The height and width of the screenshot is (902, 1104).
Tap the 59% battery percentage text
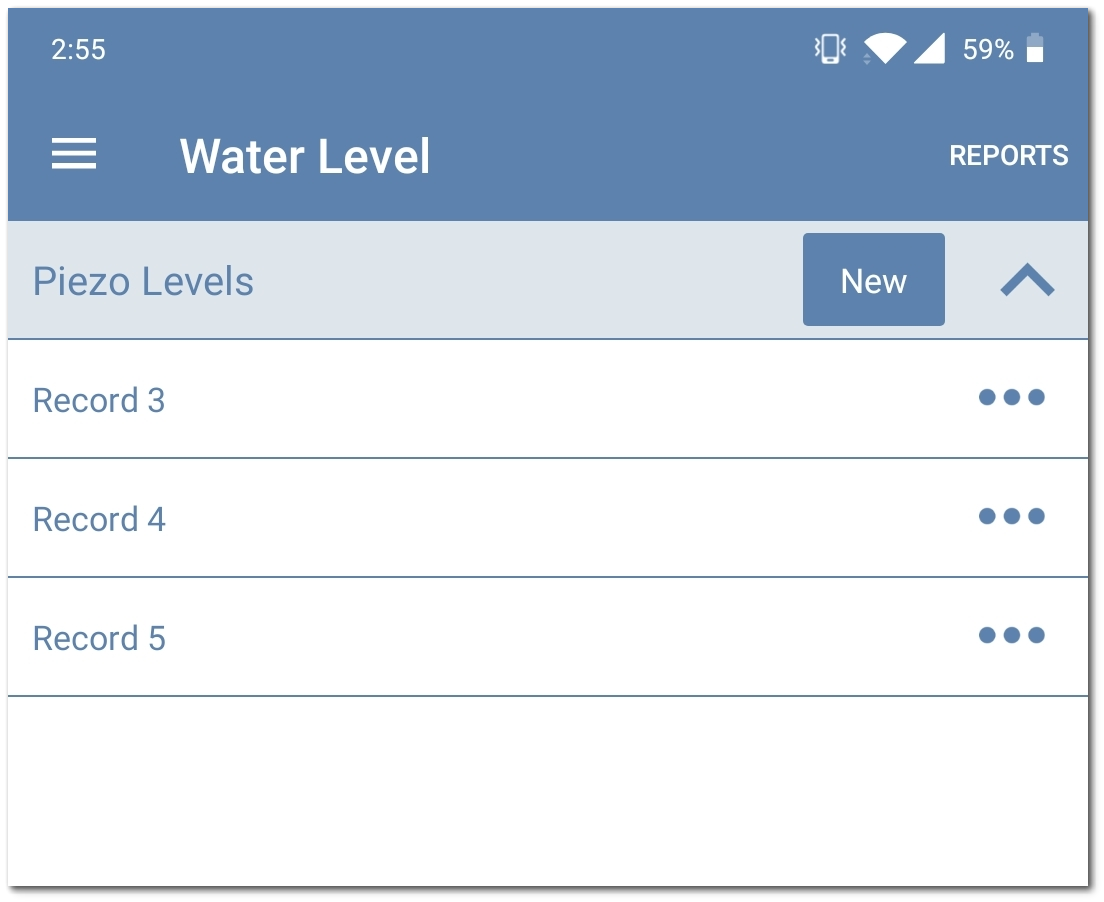[988, 50]
